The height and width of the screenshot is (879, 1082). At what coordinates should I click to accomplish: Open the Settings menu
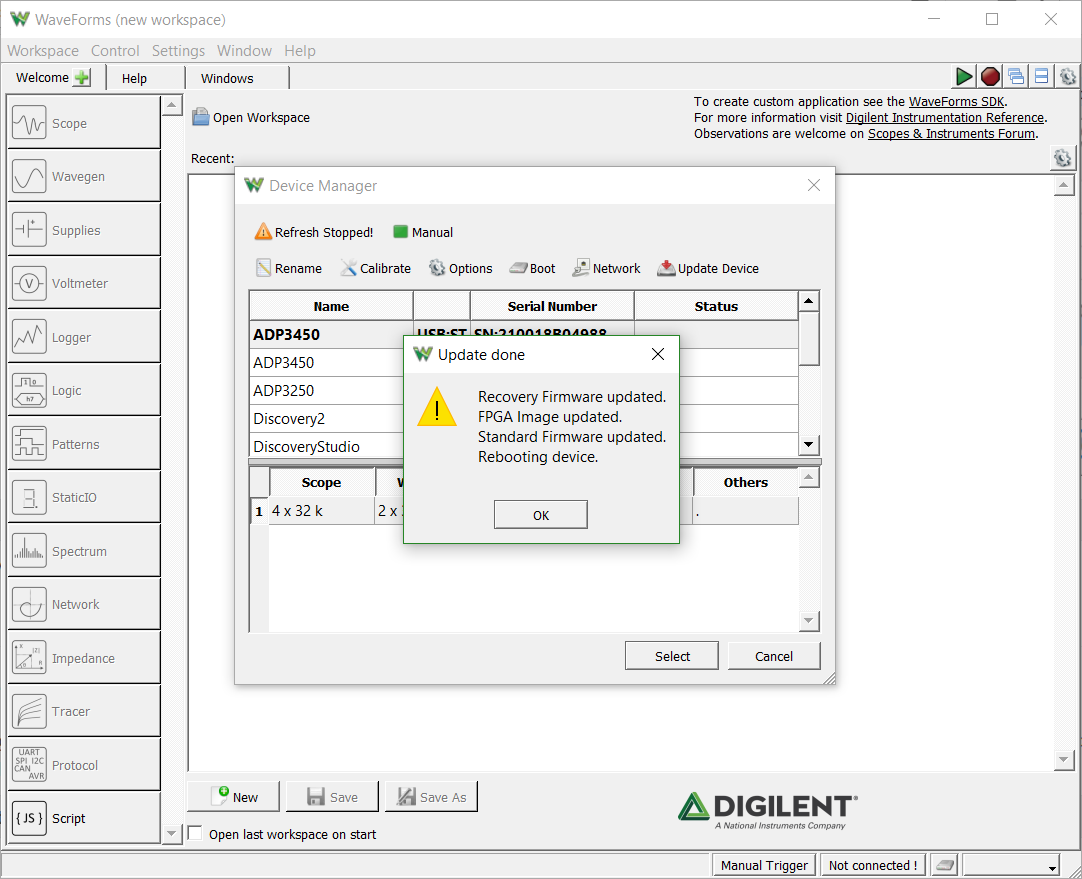178,50
